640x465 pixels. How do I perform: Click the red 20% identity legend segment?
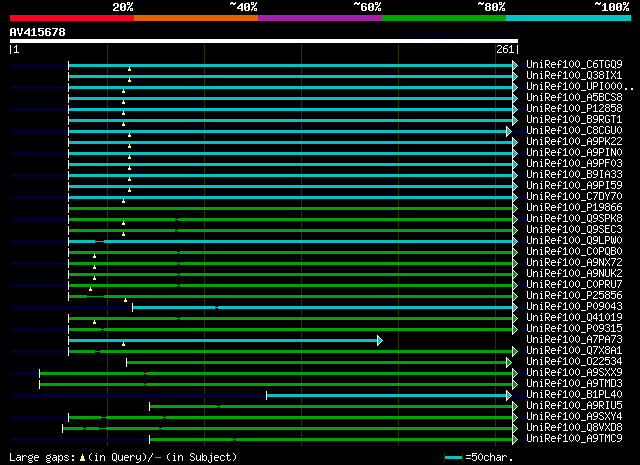[x=72, y=18]
